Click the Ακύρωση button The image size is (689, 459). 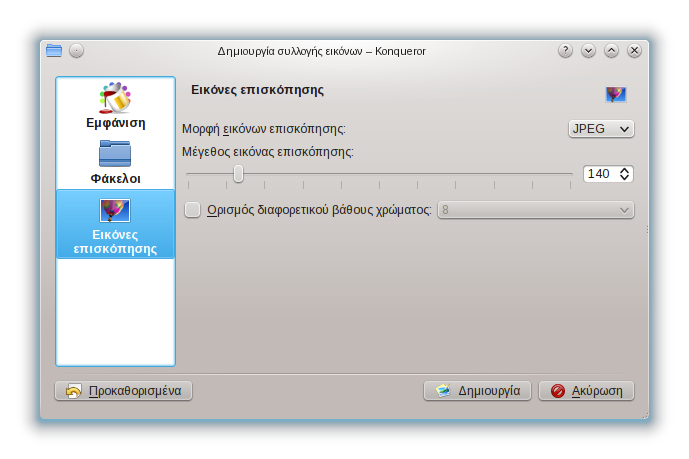[586, 391]
